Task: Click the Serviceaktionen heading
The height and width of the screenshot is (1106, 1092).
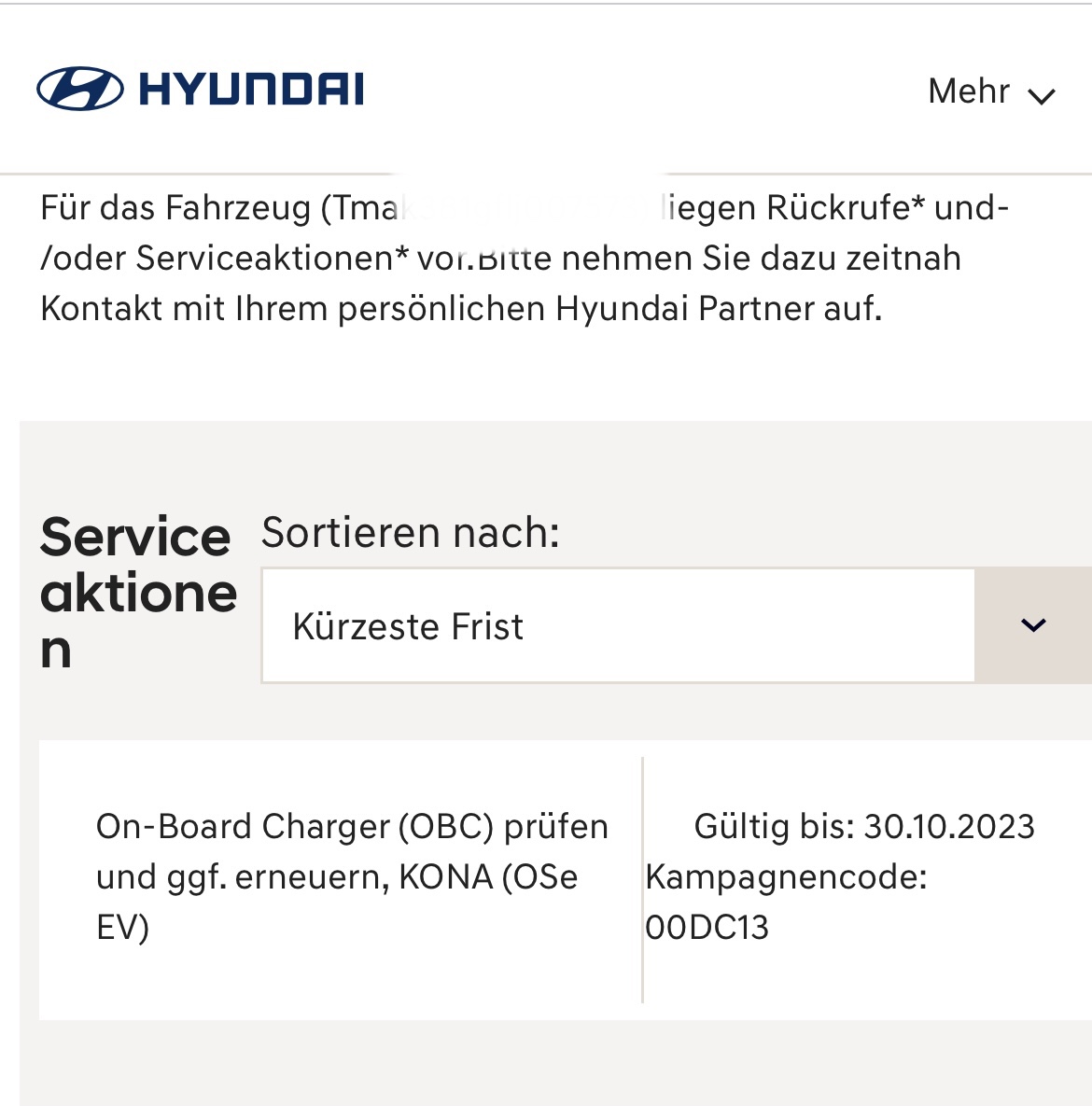Action: (x=138, y=594)
